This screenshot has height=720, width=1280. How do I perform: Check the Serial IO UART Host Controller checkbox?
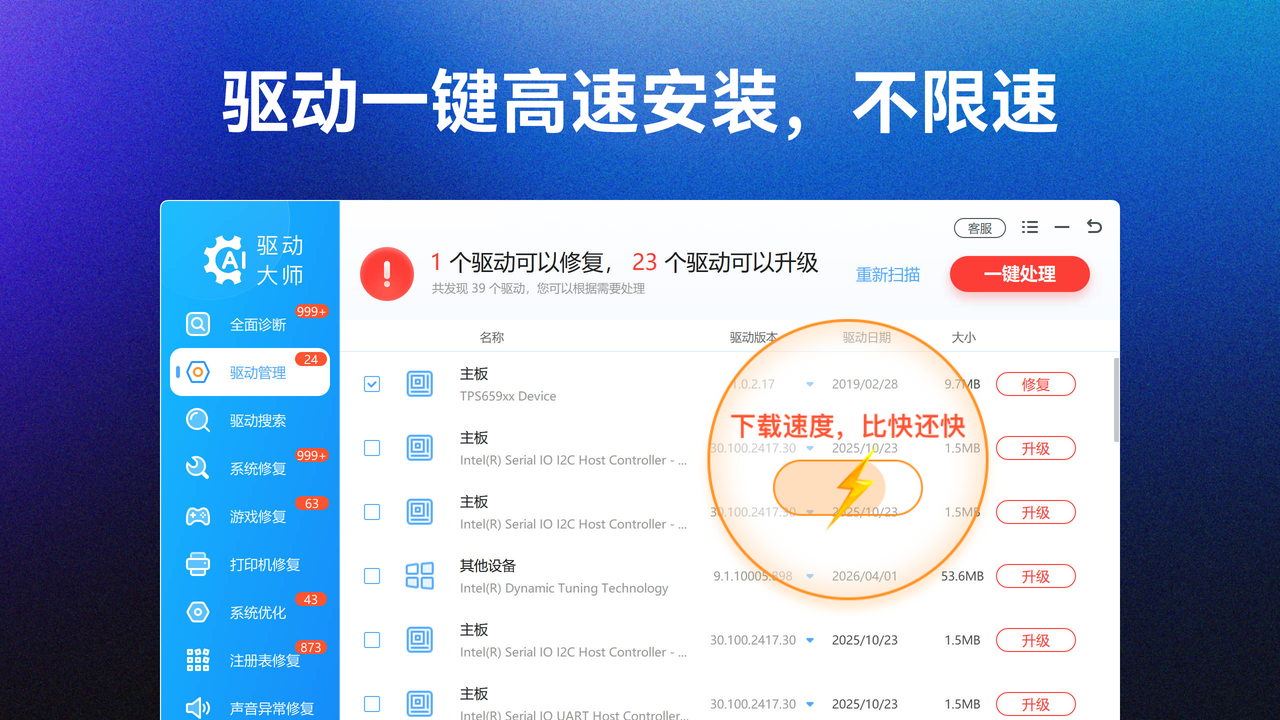tap(372, 704)
